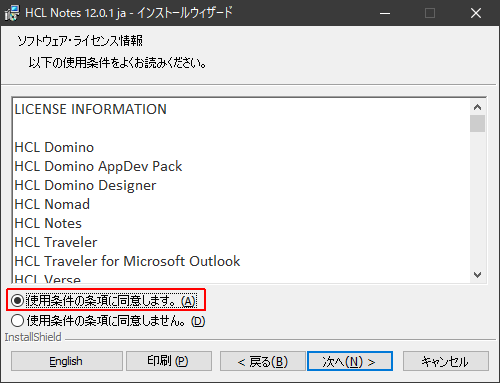The height and width of the screenshot is (383, 500).
Task: Click the HCL Notes line in license text
Action: pos(48,223)
